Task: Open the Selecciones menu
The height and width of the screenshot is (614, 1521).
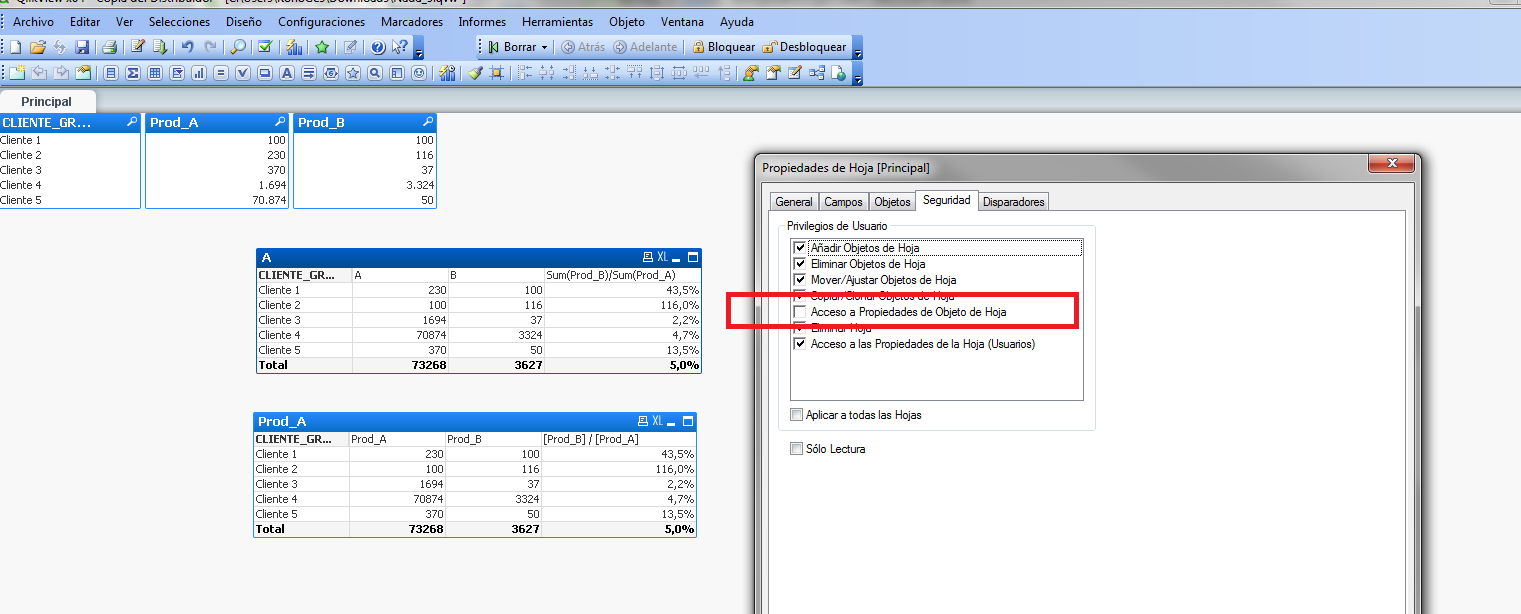Action: pyautogui.click(x=179, y=21)
